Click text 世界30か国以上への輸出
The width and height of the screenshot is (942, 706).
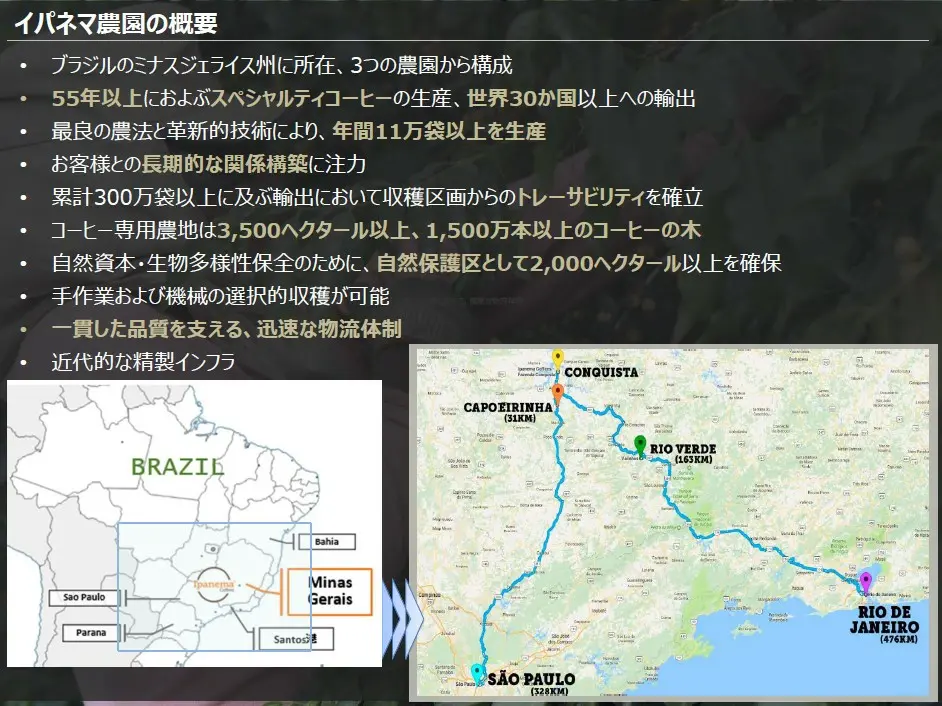click(581, 98)
